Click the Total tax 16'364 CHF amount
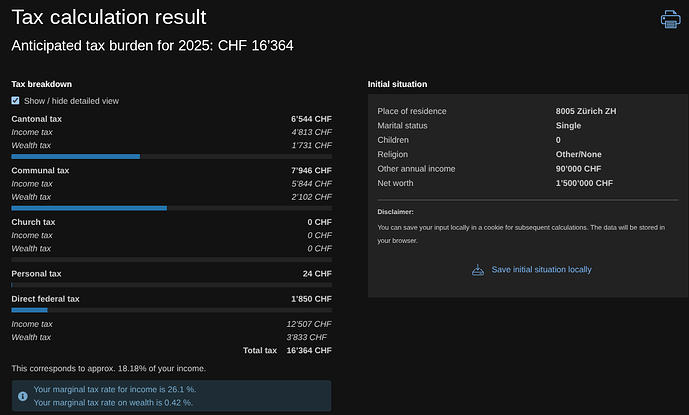689x415 pixels. point(308,351)
